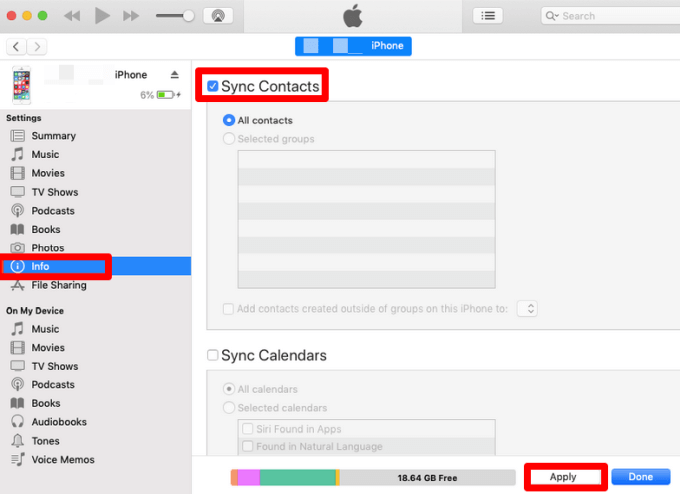The image size is (680, 494).
Task: Select the All contacts radio button
Action: coord(229,120)
